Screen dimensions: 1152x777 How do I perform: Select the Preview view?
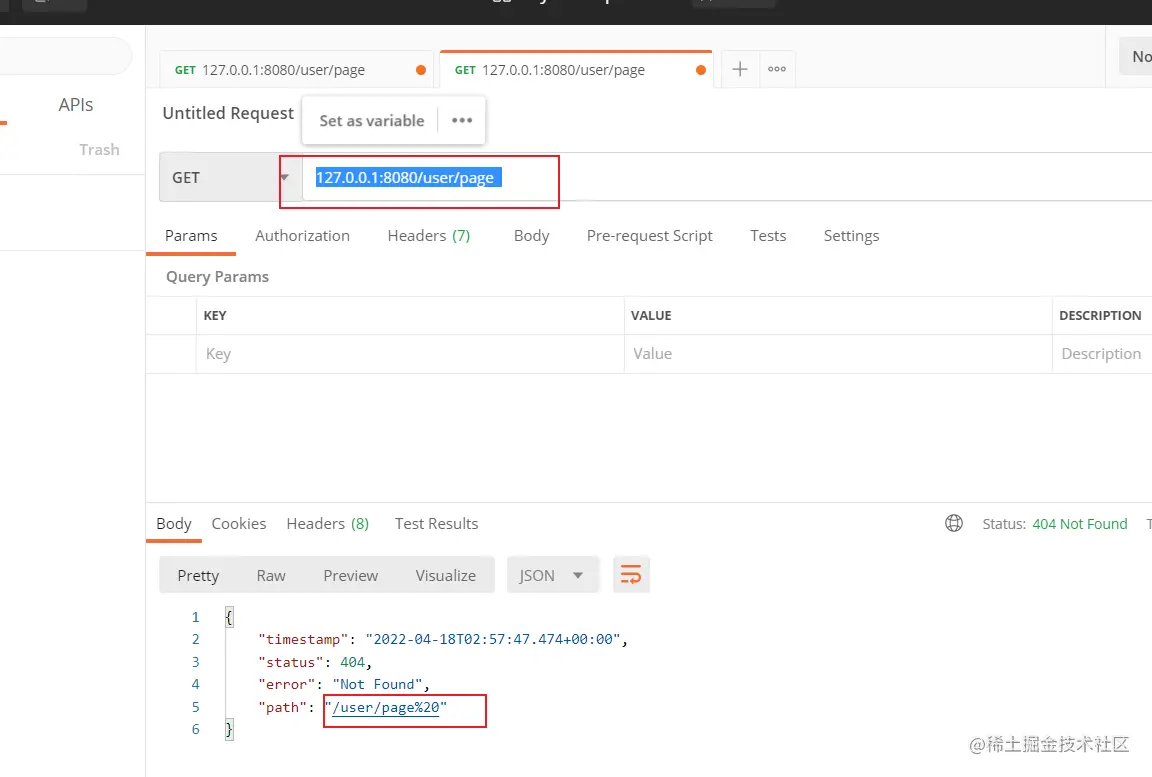[x=350, y=575]
